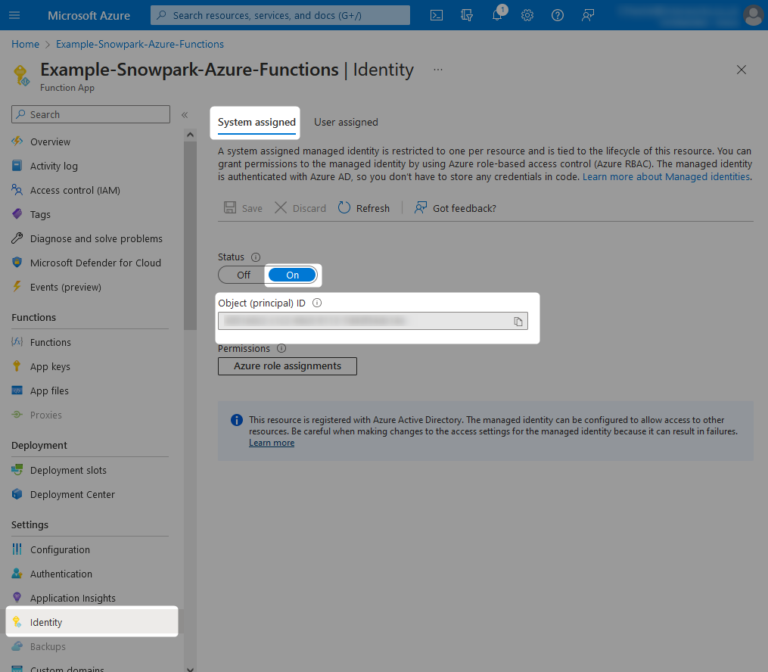Click the Refresh toolbar button
The image size is (768, 672).
[x=364, y=208]
